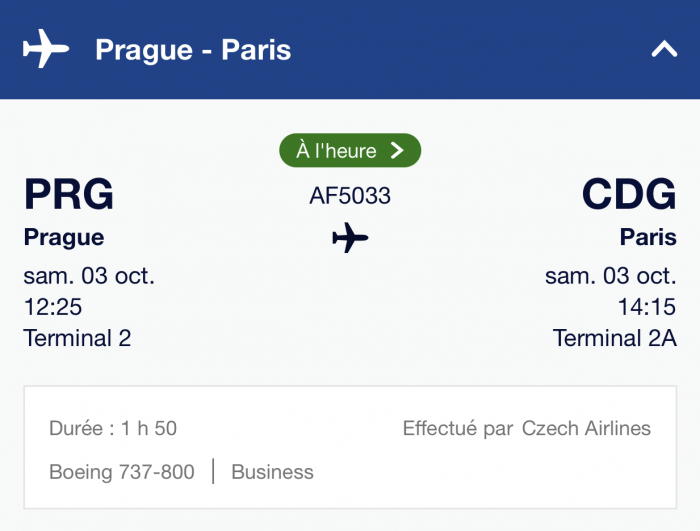Click the Durée 1 h 50 text
Image resolution: width=700 pixels, height=531 pixels.
[113, 429]
